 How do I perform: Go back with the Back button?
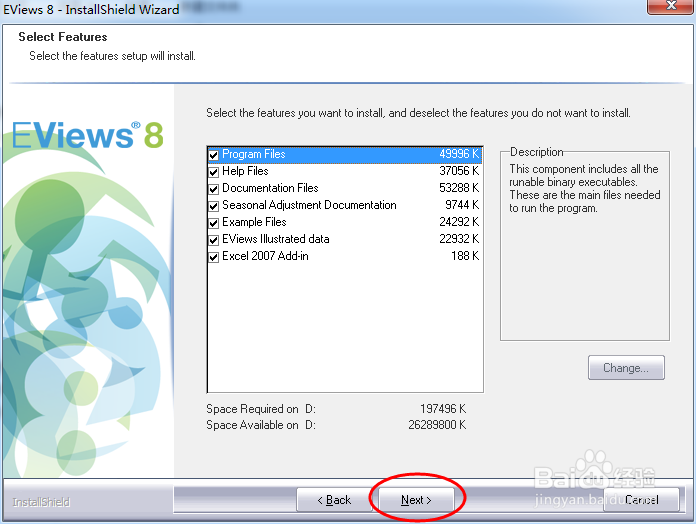pyautogui.click(x=334, y=500)
